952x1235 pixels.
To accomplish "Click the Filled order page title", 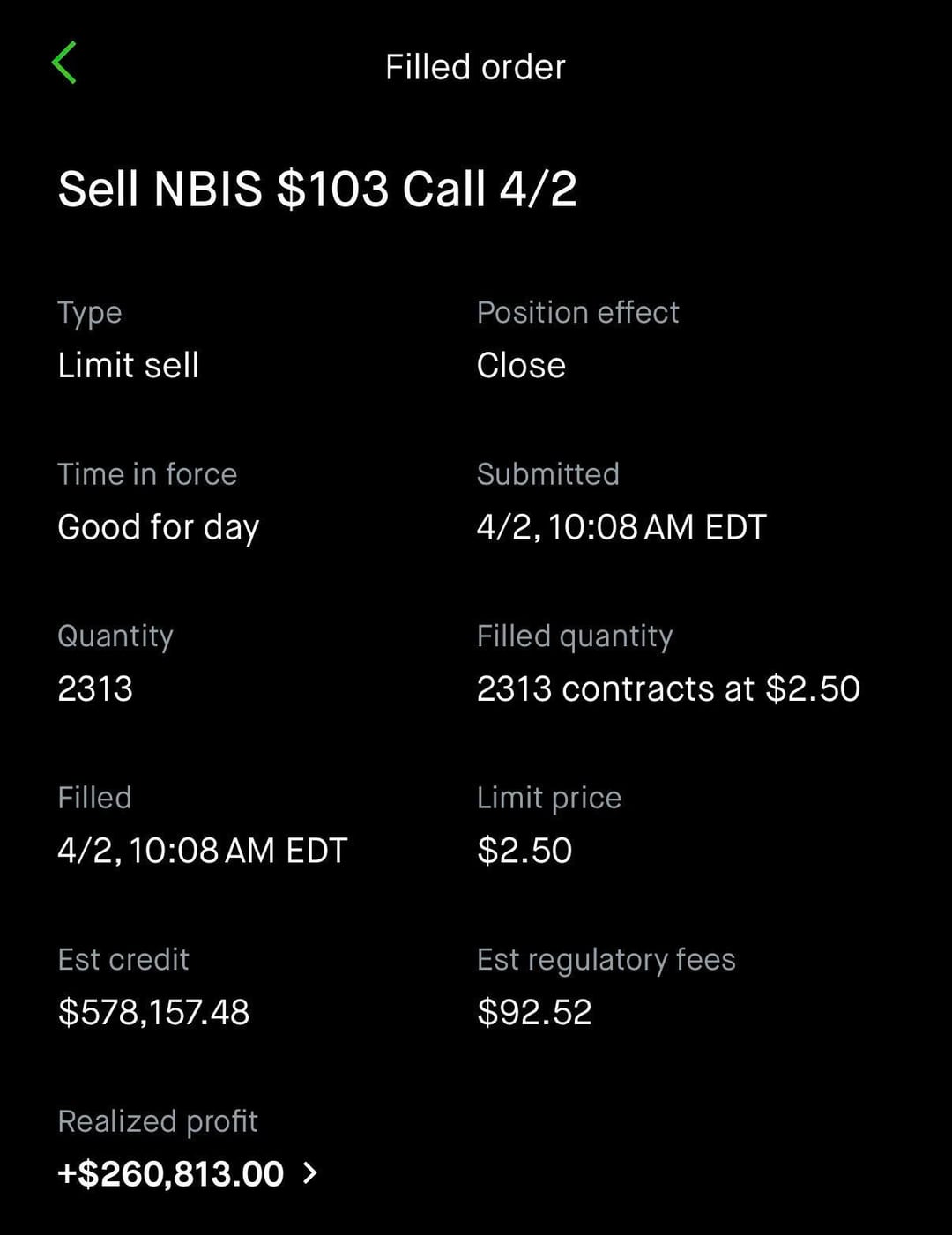I will point(475,67).
